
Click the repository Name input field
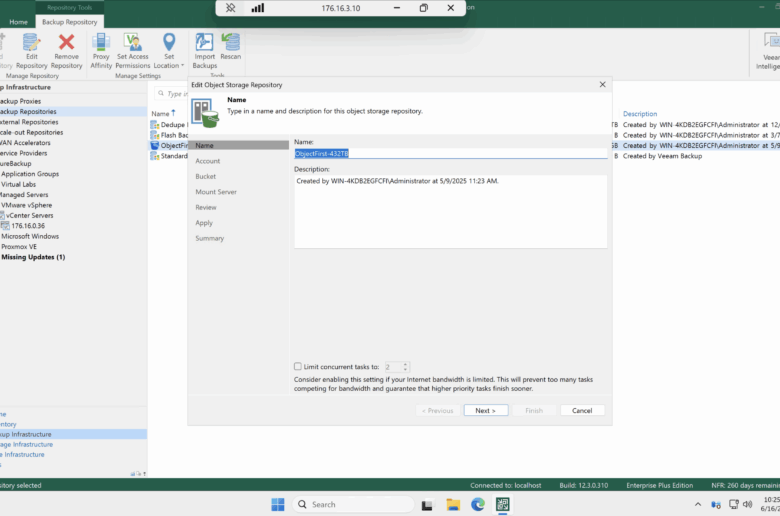pyautogui.click(x=450, y=154)
